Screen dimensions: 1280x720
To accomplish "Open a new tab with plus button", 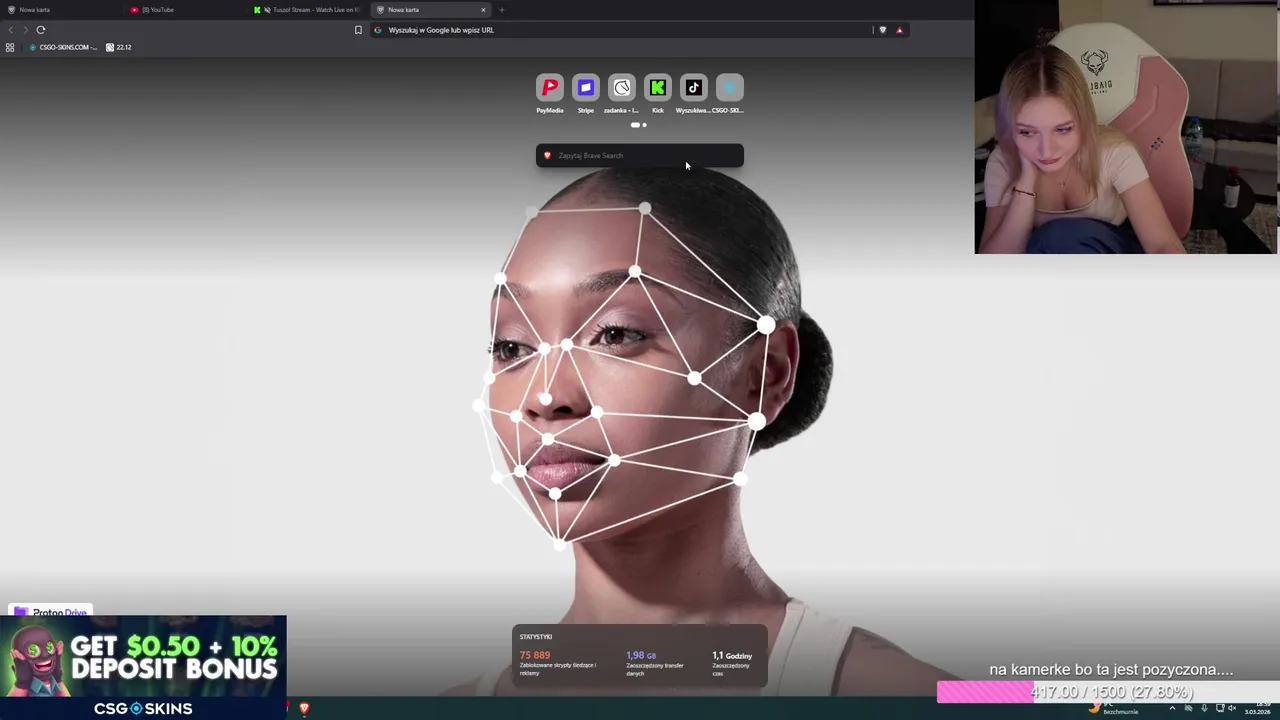I will [x=502, y=10].
